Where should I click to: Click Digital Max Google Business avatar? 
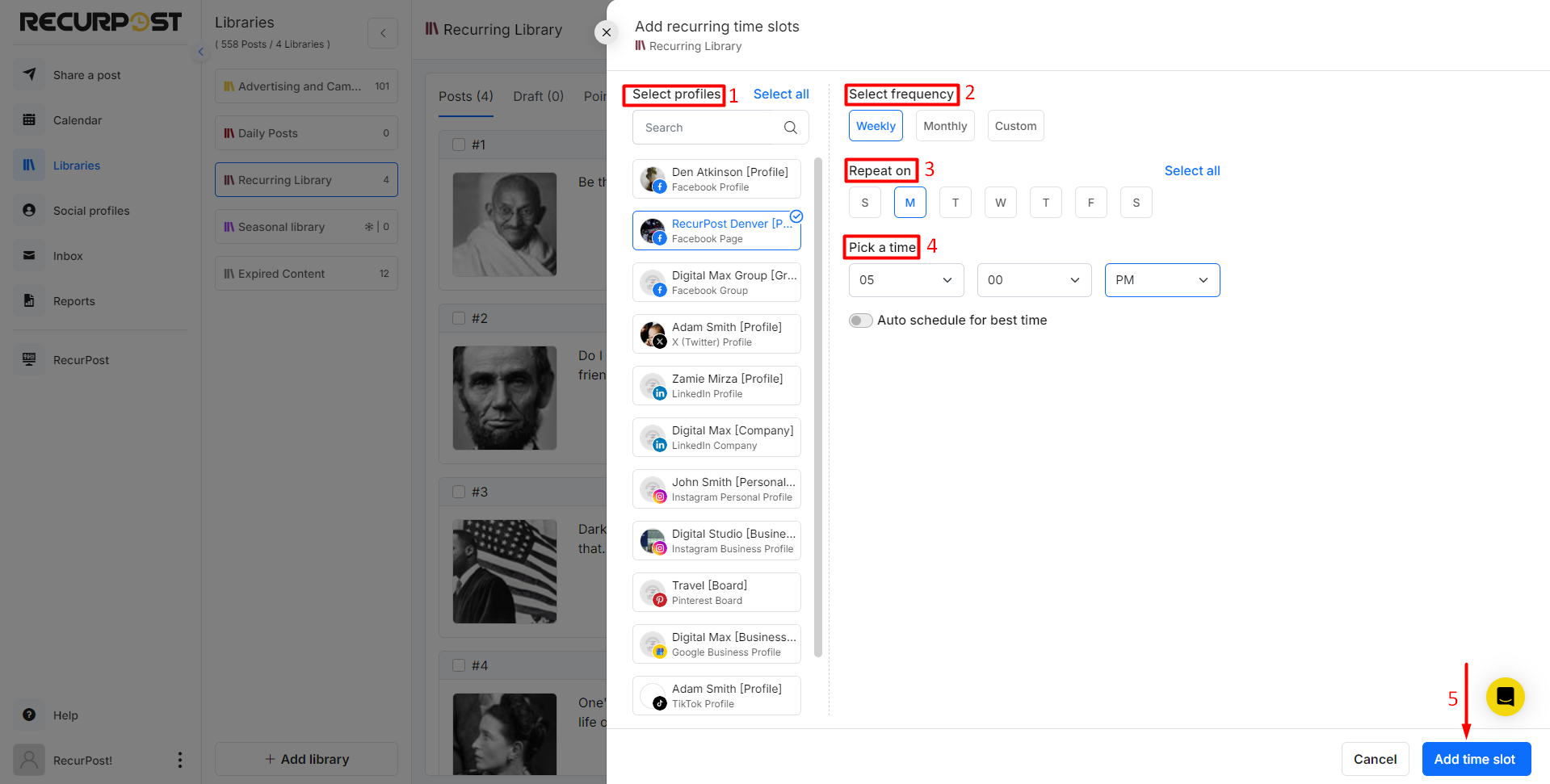coord(653,644)
